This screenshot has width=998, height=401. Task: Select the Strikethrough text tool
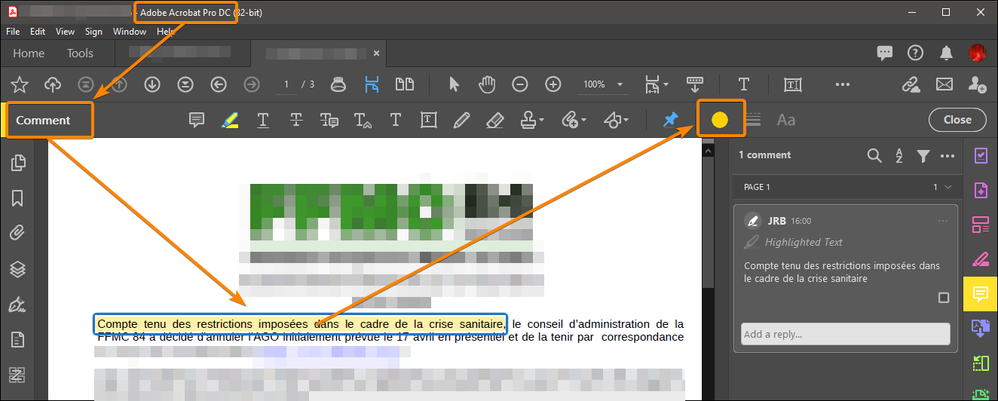pos(296,120)
